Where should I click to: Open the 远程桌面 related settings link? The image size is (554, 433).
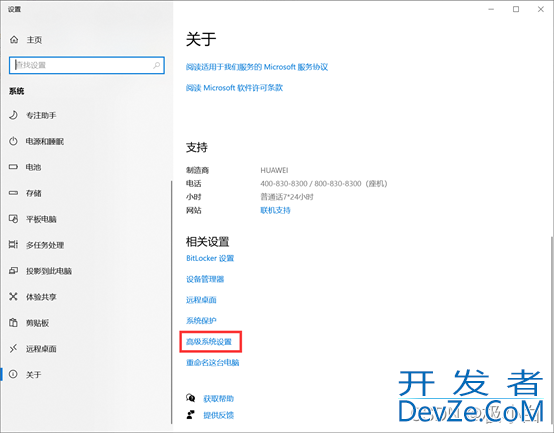tap(201, 300)
